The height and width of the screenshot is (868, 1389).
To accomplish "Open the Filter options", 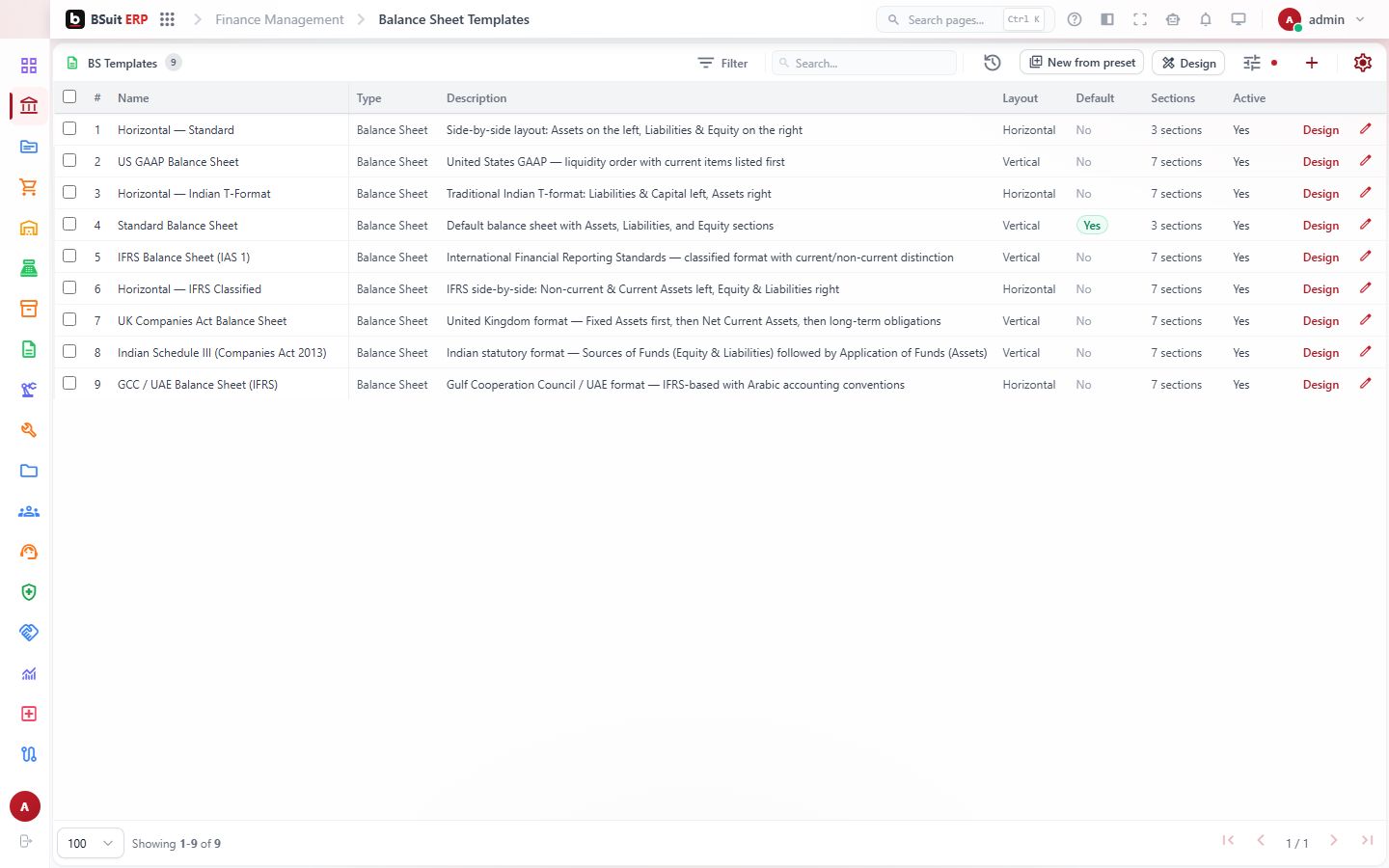I will [x=722, y=63].
